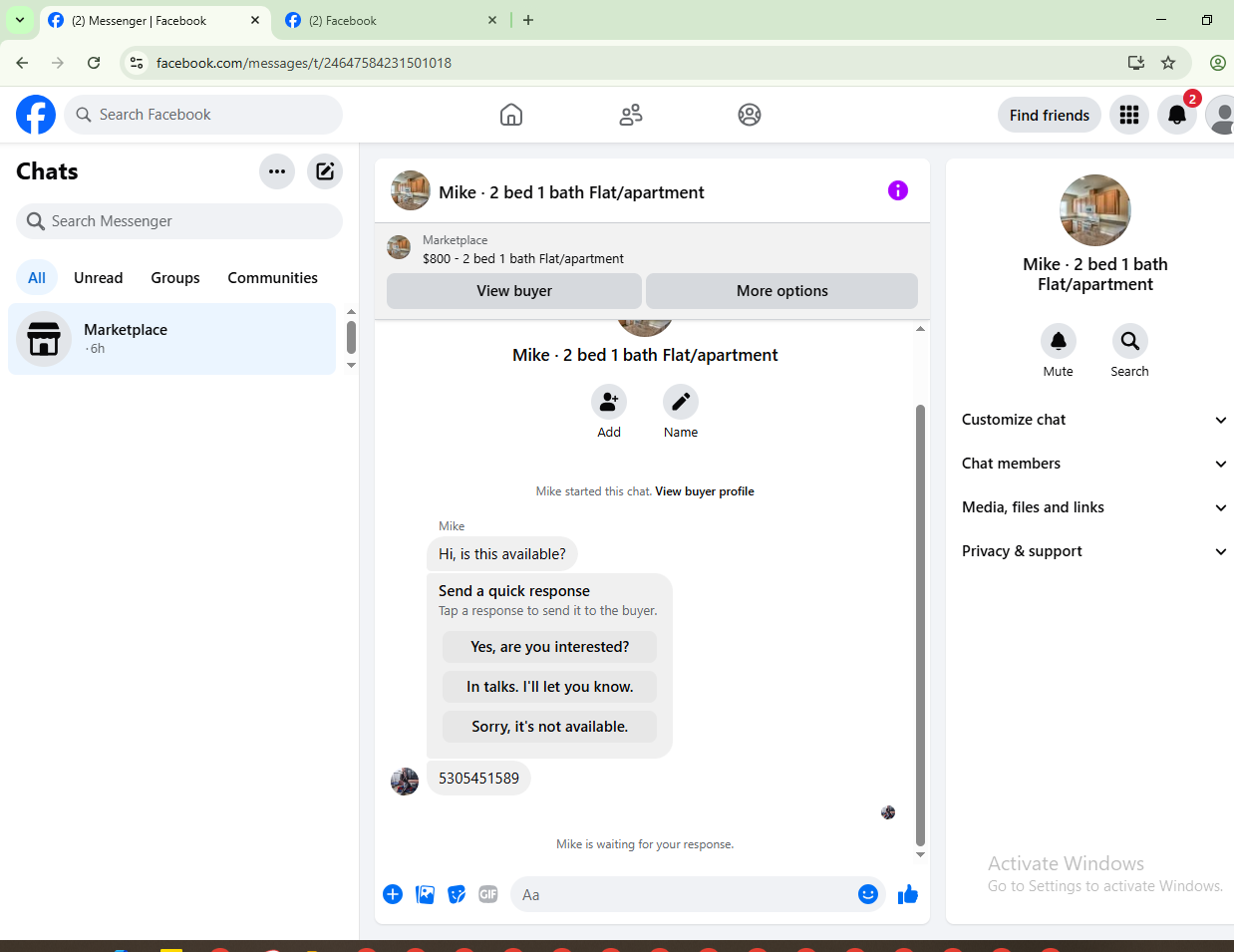Send 'Yes, are you interested?' quick response
The image size is (1234, 952).
(550, 647)
